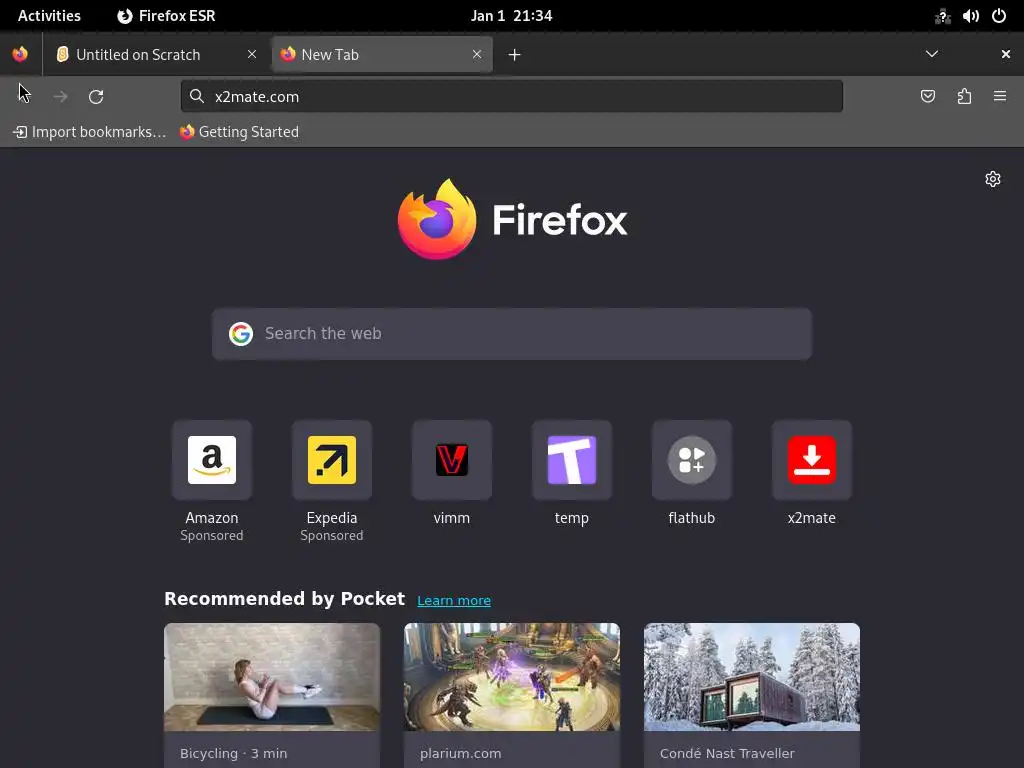The width and height of the screenshot is (1024, 768).
Task: Open the Activities overview
Action: [49, 16]
